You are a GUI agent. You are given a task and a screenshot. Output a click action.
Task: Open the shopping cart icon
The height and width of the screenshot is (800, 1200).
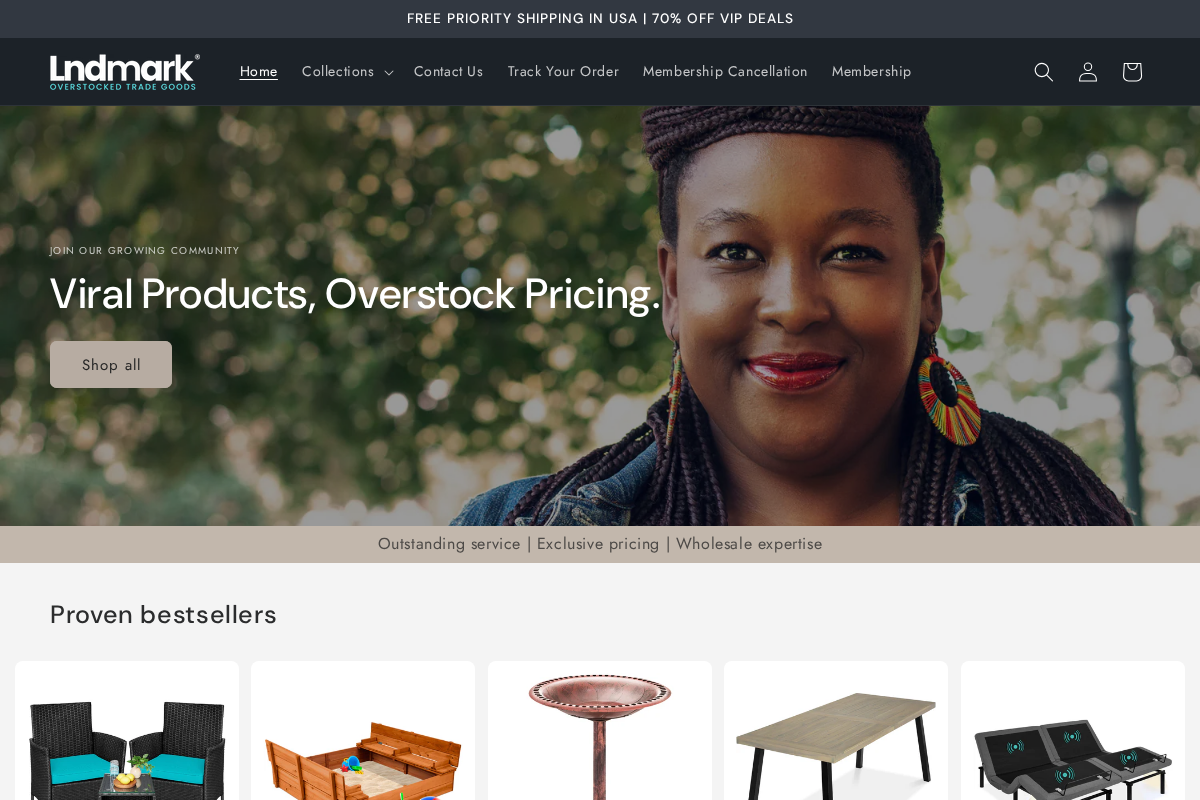coord(1132,72)
